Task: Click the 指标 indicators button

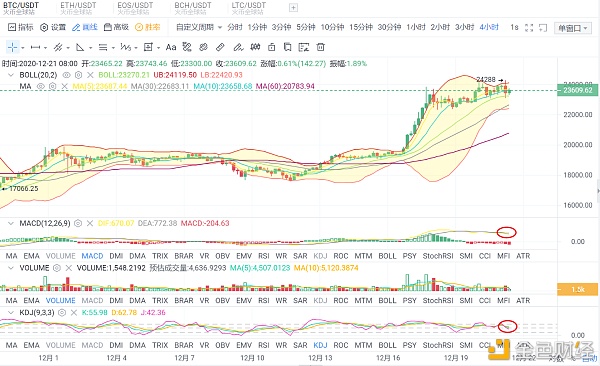Action: pyautogui.click(x=21, y=27)
